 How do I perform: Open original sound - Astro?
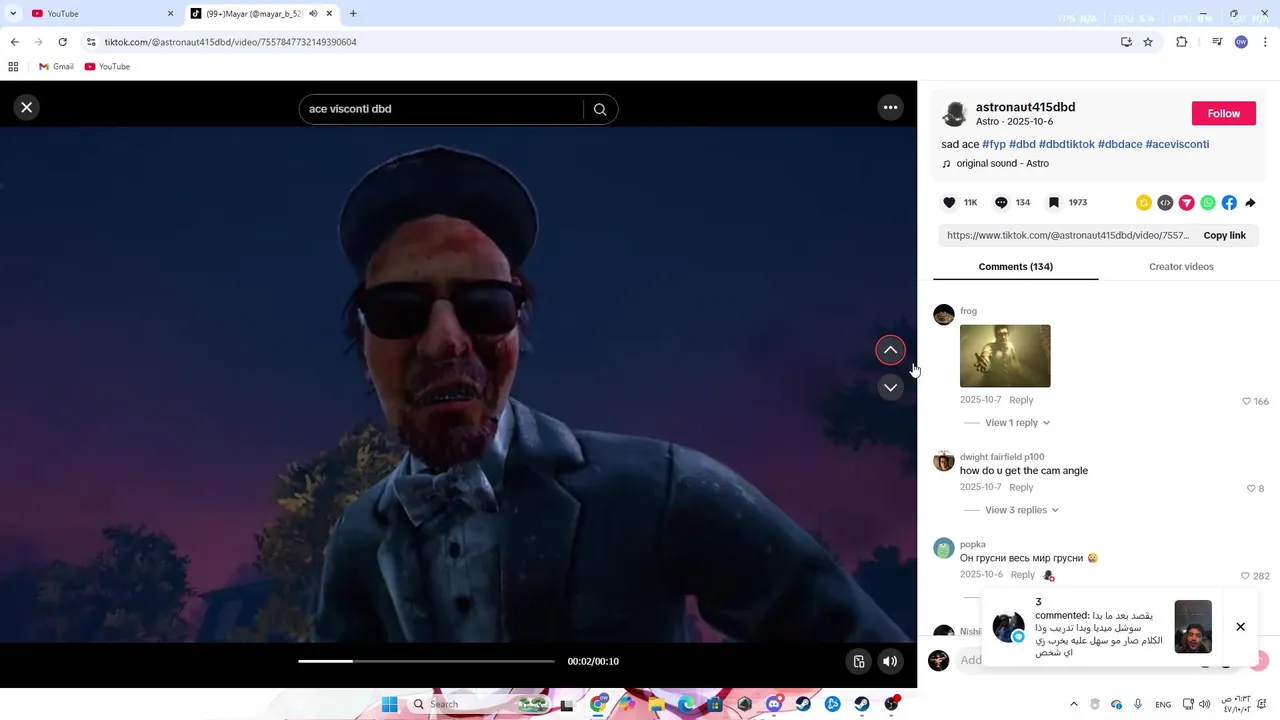click(1002, 163)
